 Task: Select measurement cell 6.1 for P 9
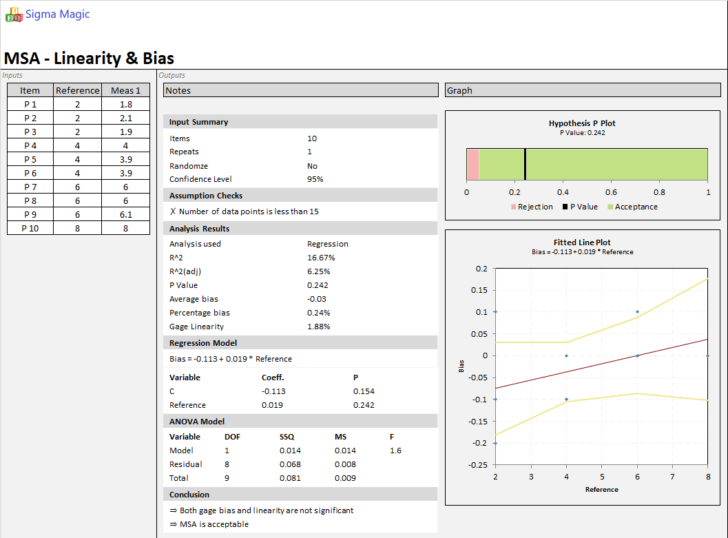point(125,214)
